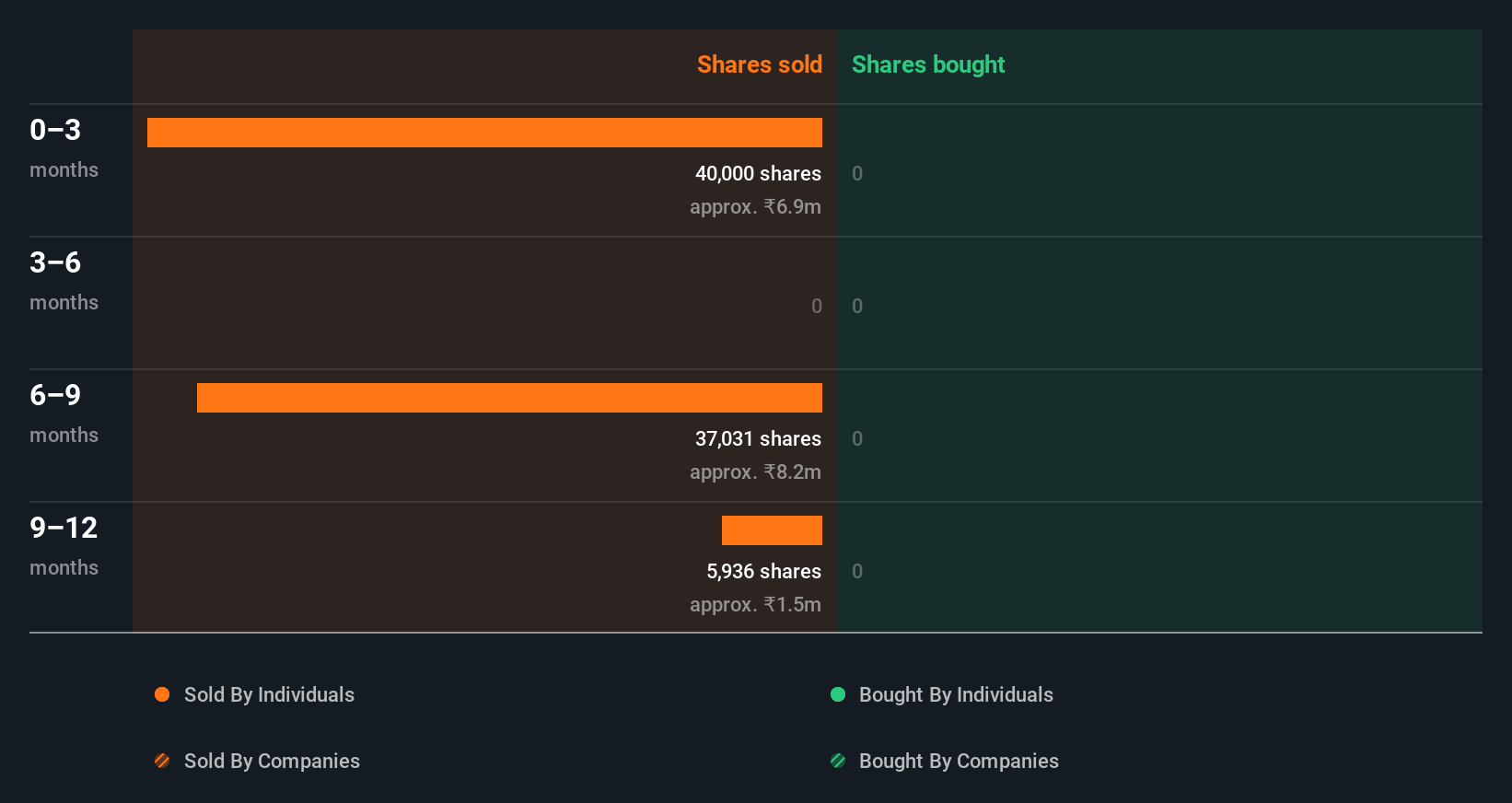
Task: Click the 9–12 months orange sold bar
Action: pyautogui.click(x=772, y=530)
